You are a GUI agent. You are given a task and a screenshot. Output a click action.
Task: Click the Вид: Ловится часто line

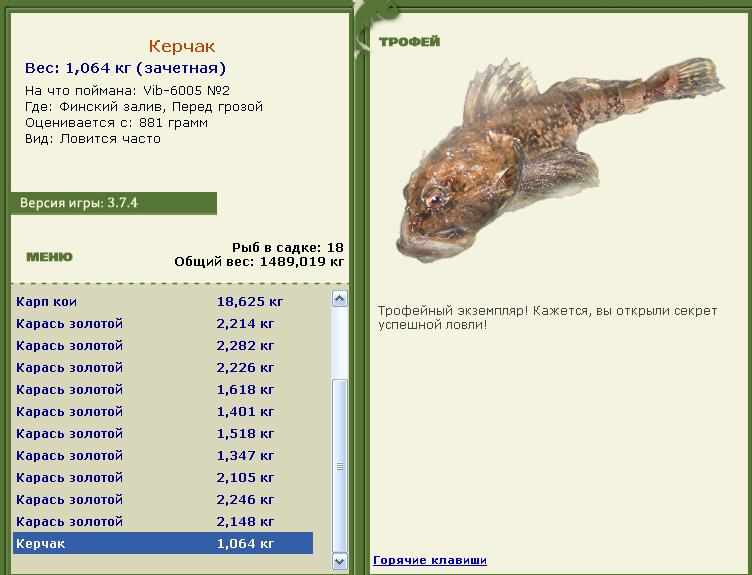point(93,139)
